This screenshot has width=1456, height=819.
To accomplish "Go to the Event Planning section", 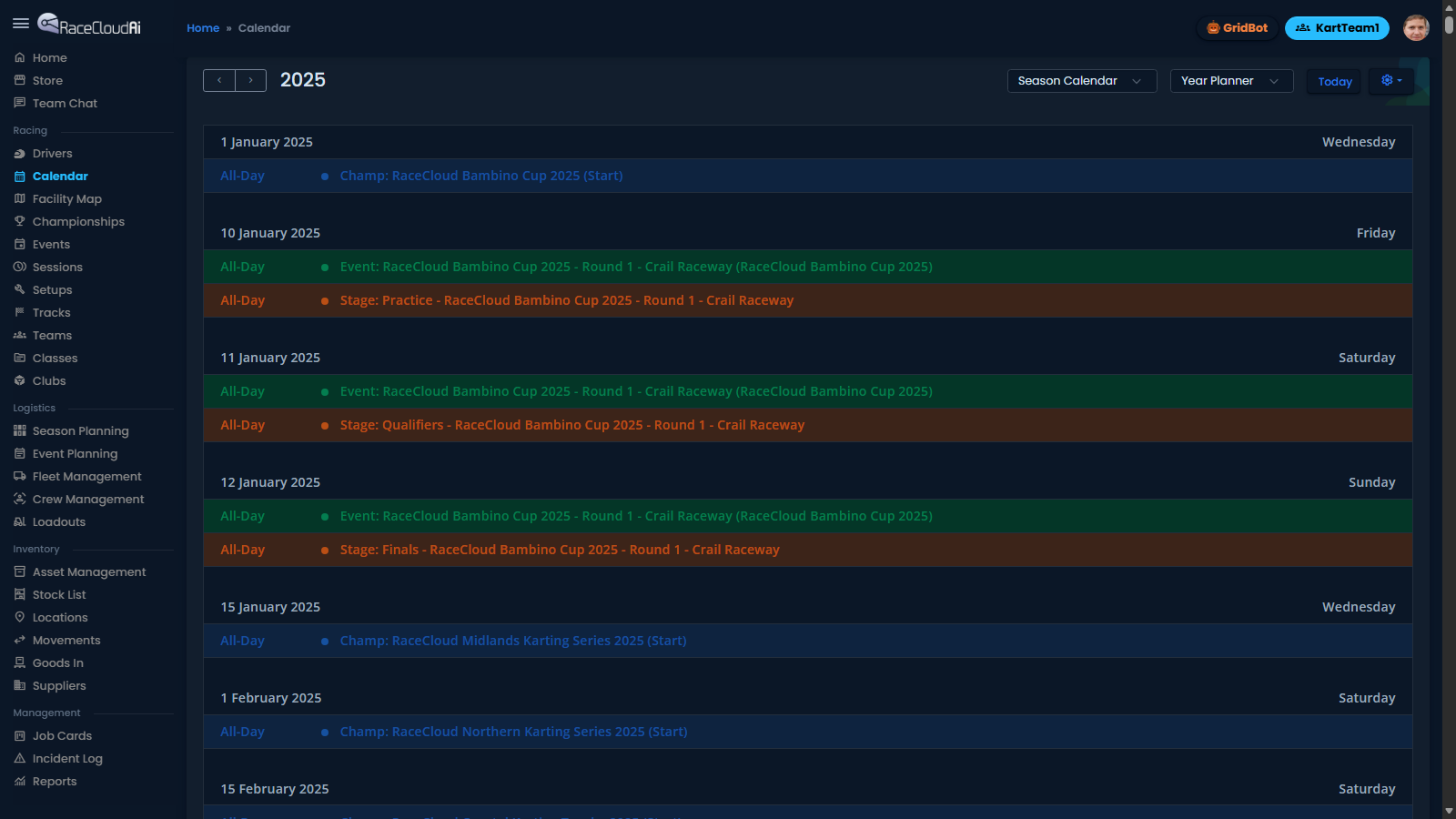I will 75,453.
